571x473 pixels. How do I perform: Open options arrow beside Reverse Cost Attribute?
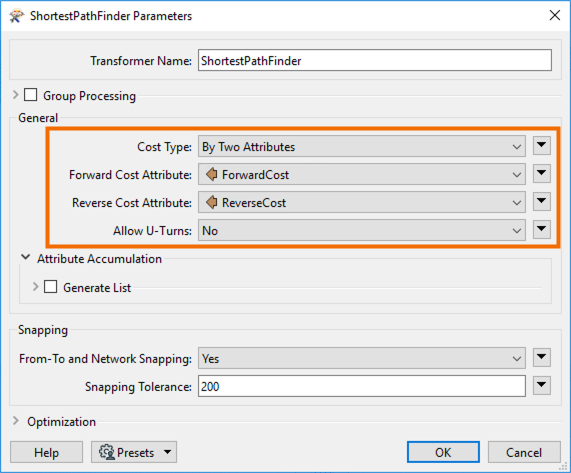(x=542, y=201)
